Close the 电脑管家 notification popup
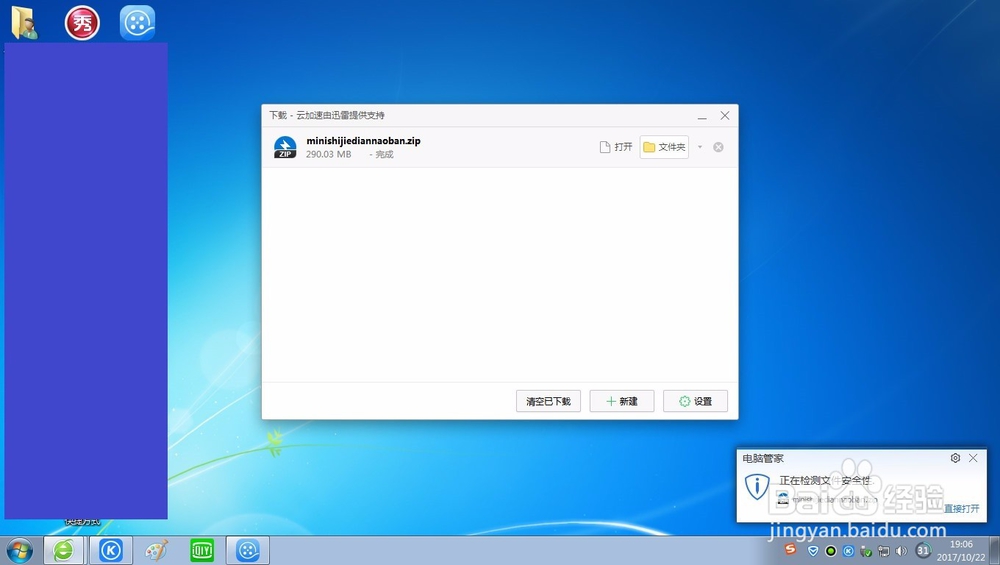 point(973,458)
